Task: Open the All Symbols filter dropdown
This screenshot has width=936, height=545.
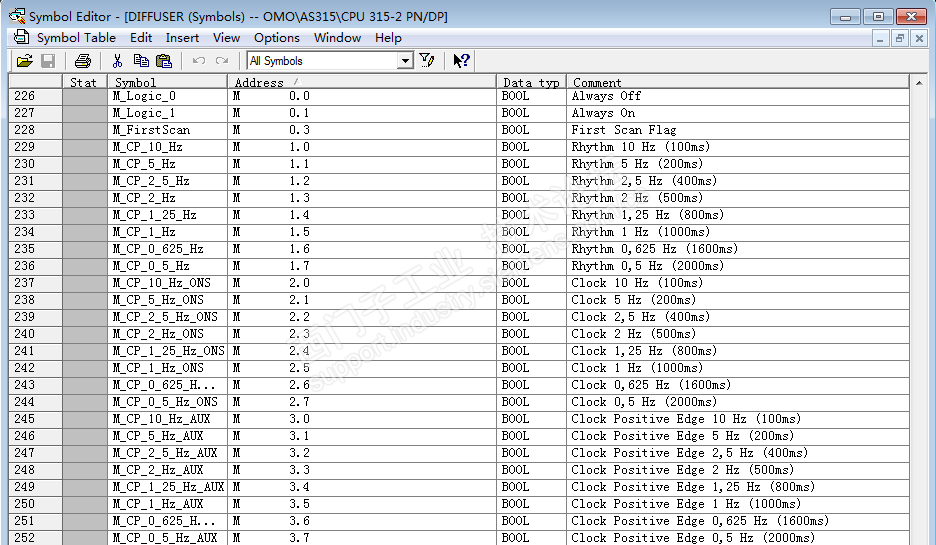Action: 405,61
